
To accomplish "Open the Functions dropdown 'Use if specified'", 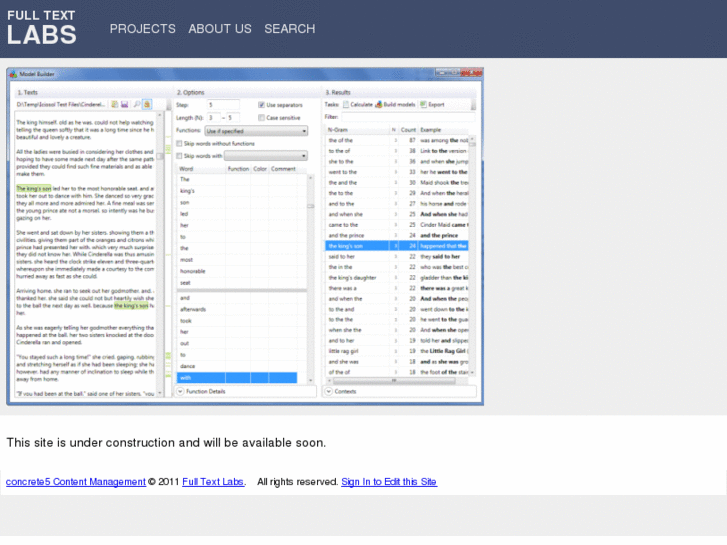I will (x=256, y=131).
